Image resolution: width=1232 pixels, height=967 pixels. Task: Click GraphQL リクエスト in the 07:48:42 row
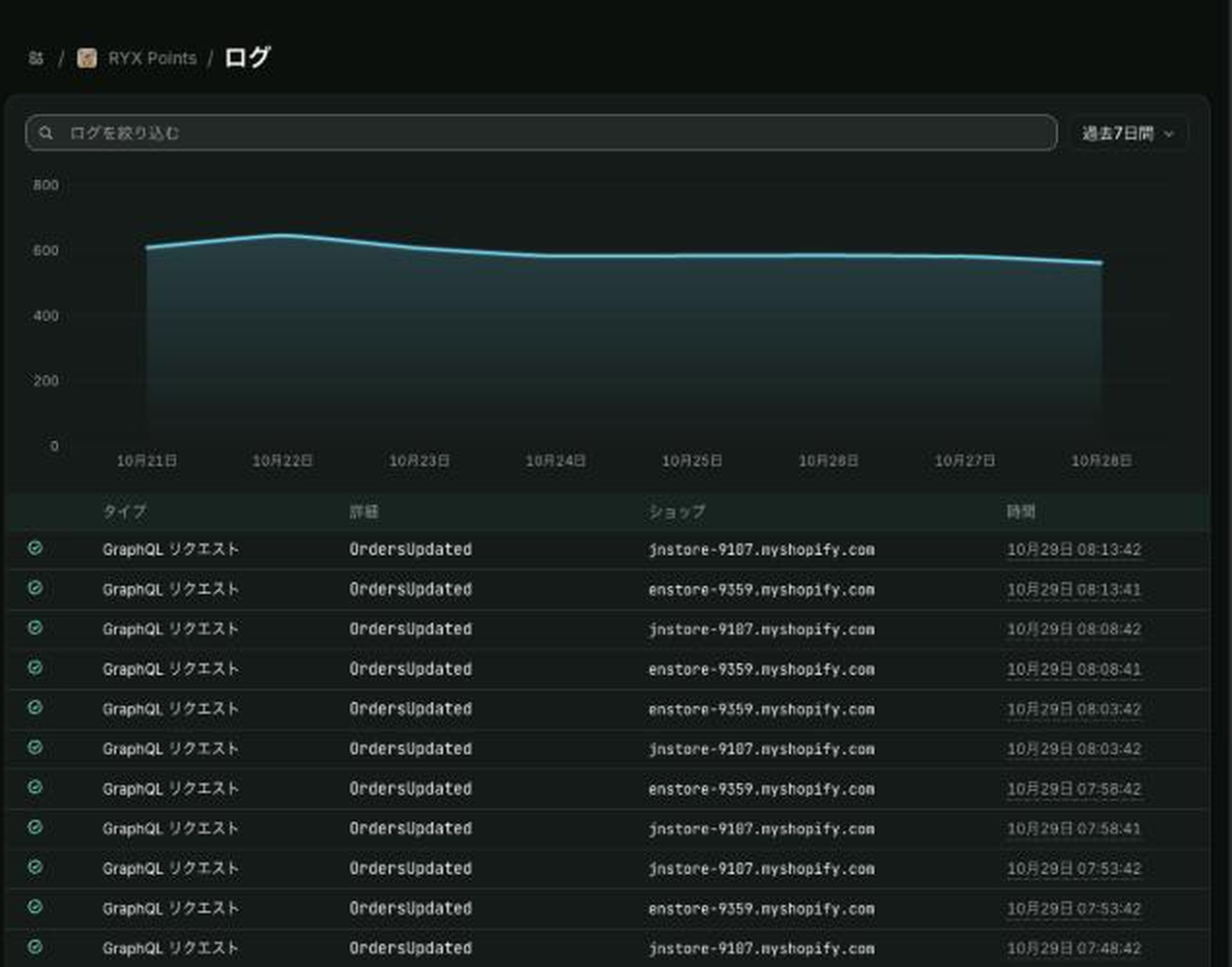170,949
